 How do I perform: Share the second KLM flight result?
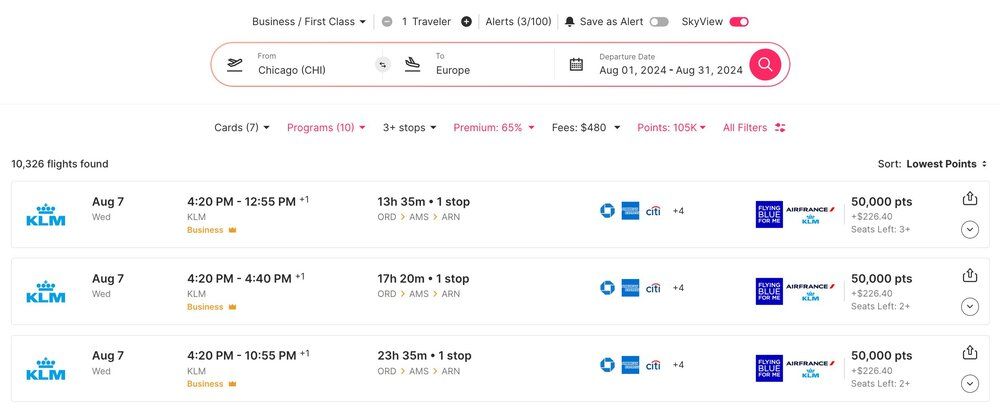click(969, 275)
